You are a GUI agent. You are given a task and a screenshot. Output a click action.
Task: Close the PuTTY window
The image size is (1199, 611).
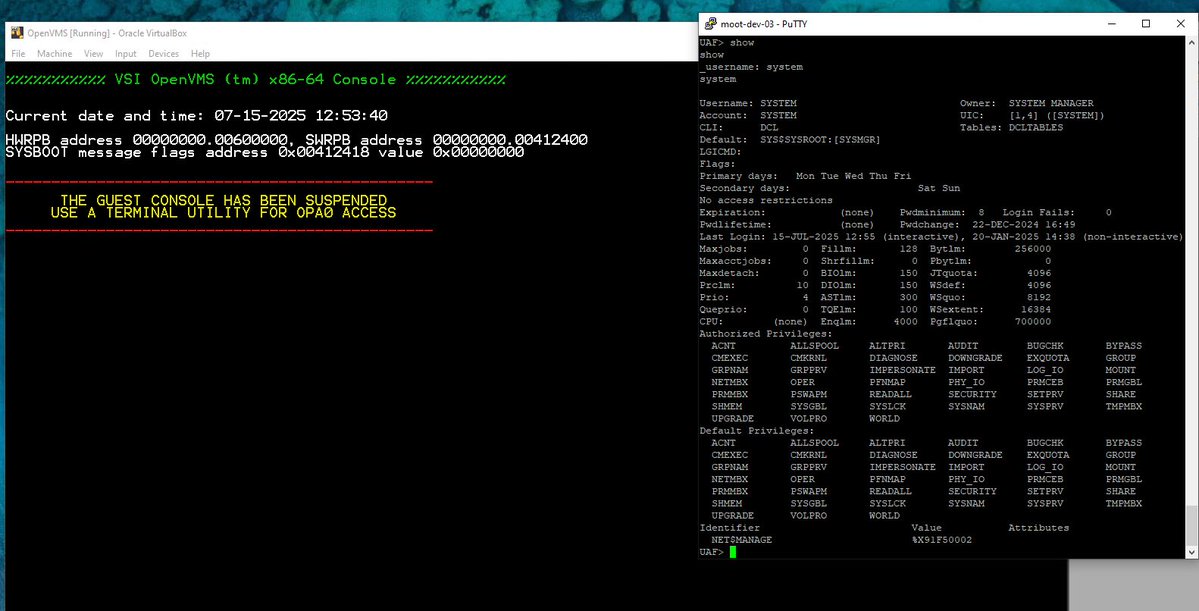[1181, 24]
